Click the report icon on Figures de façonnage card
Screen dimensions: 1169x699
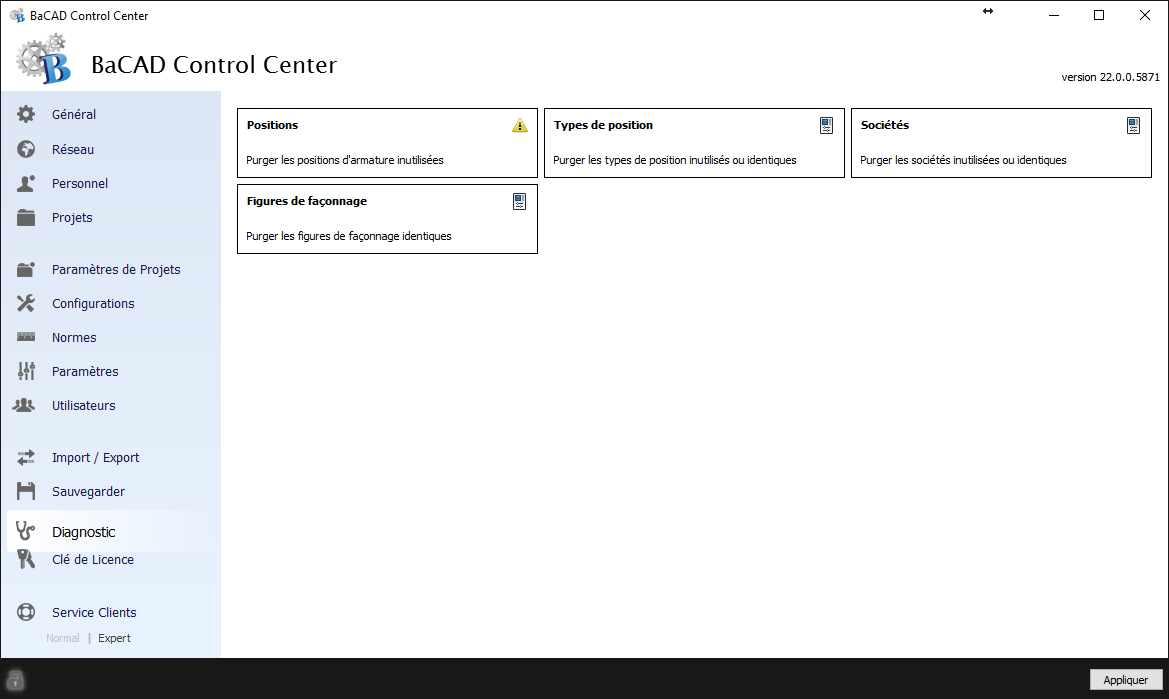(520, 201)
